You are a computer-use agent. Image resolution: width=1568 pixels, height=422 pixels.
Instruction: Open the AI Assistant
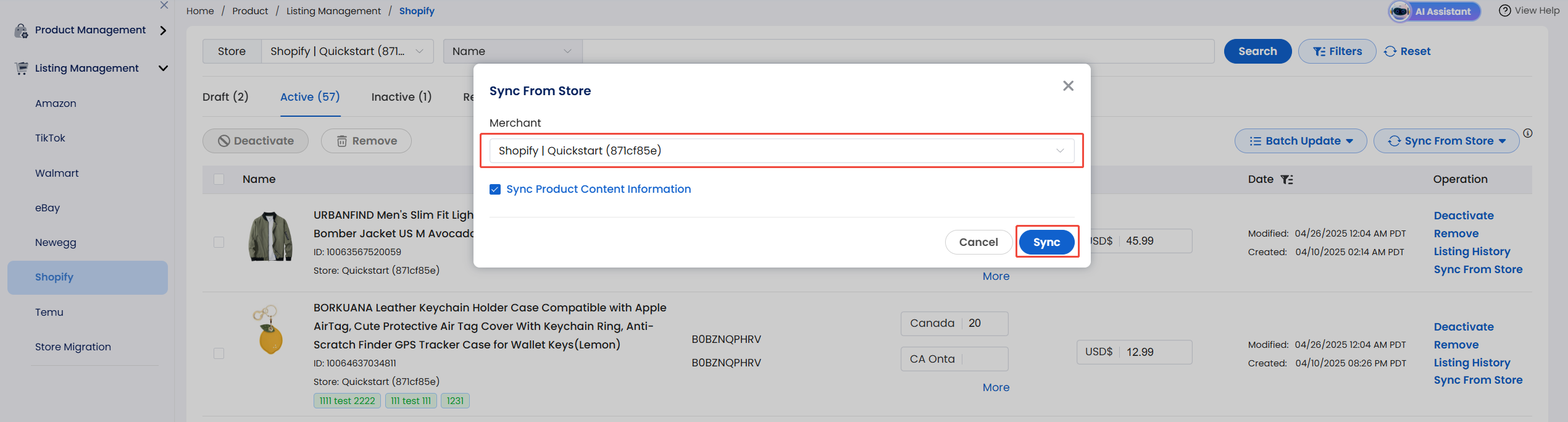(1435, 11)
